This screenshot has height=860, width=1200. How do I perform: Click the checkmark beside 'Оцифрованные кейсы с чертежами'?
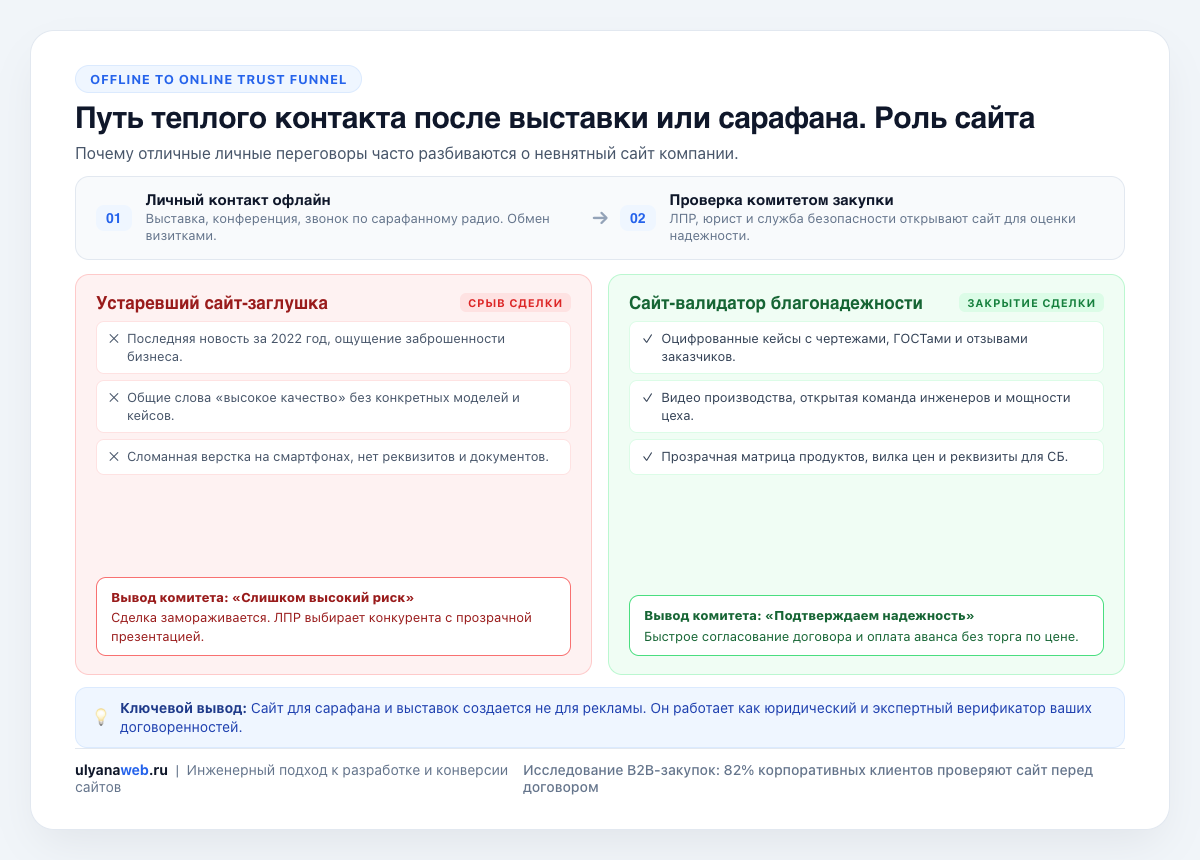coord(648,339)
